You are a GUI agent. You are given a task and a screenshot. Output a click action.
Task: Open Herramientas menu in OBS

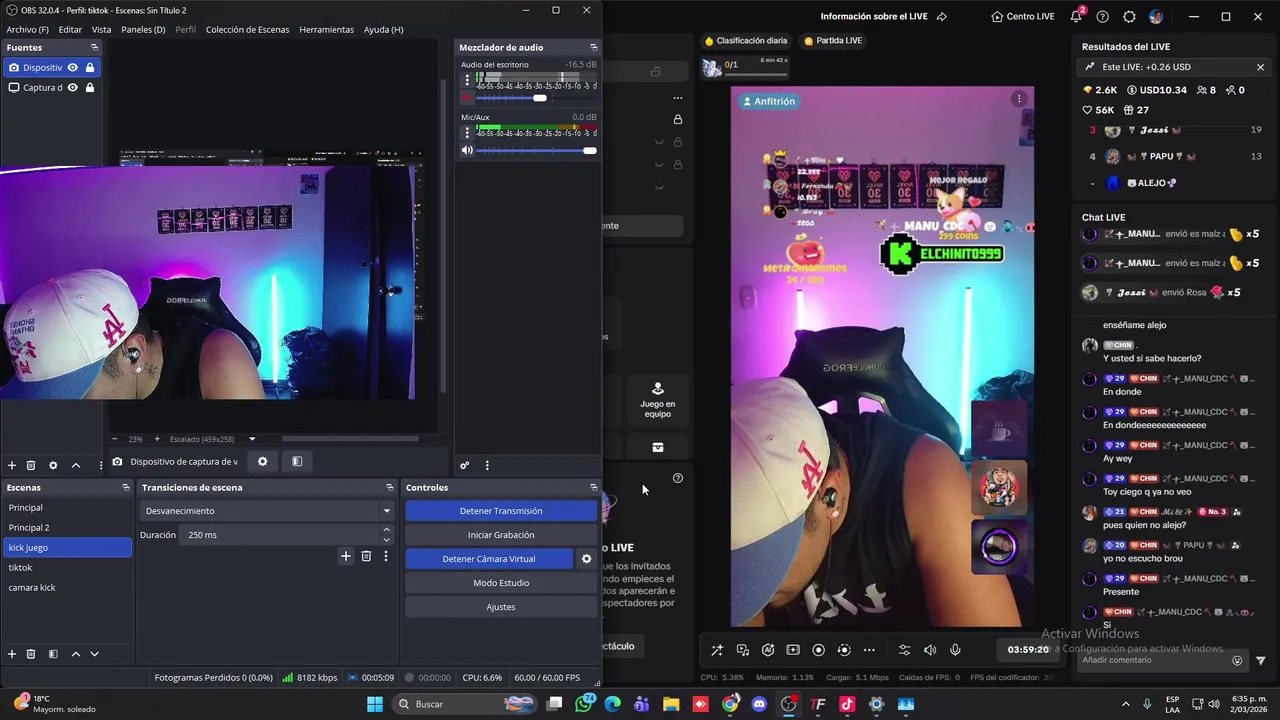coord(326,29)
